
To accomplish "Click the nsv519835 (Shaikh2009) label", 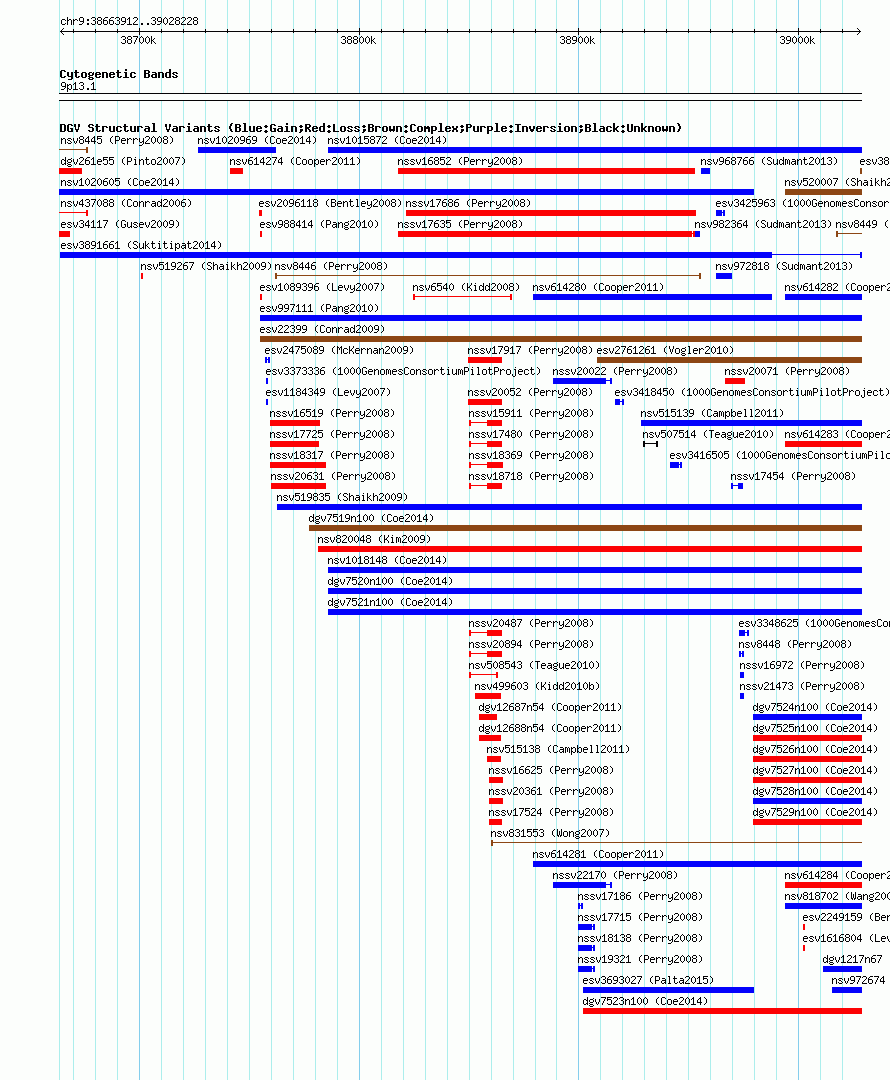I will click(342, 497).
